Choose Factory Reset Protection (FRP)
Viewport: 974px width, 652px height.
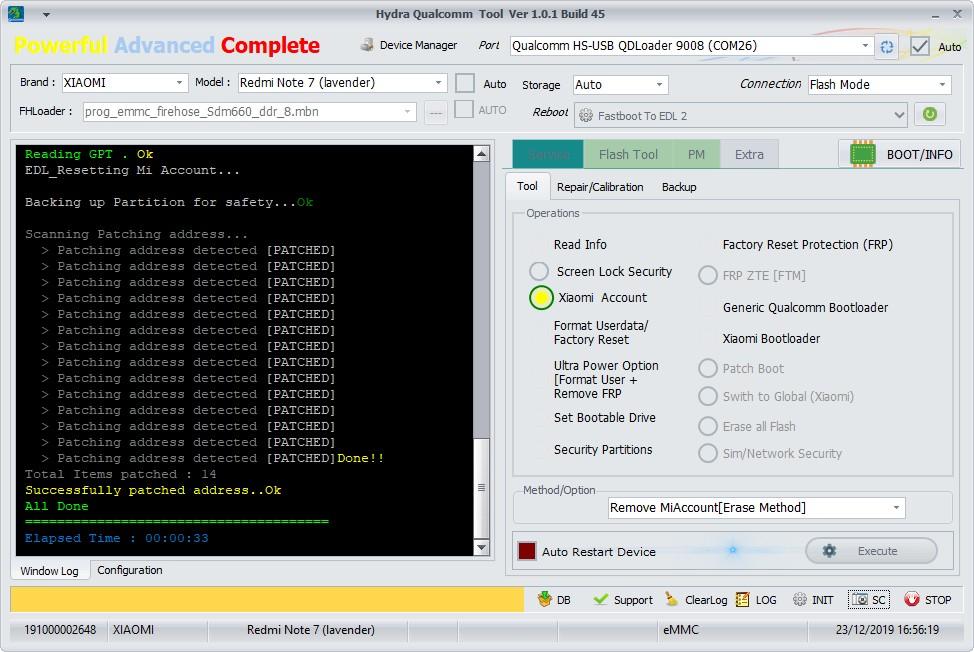[x=808, y=245]
